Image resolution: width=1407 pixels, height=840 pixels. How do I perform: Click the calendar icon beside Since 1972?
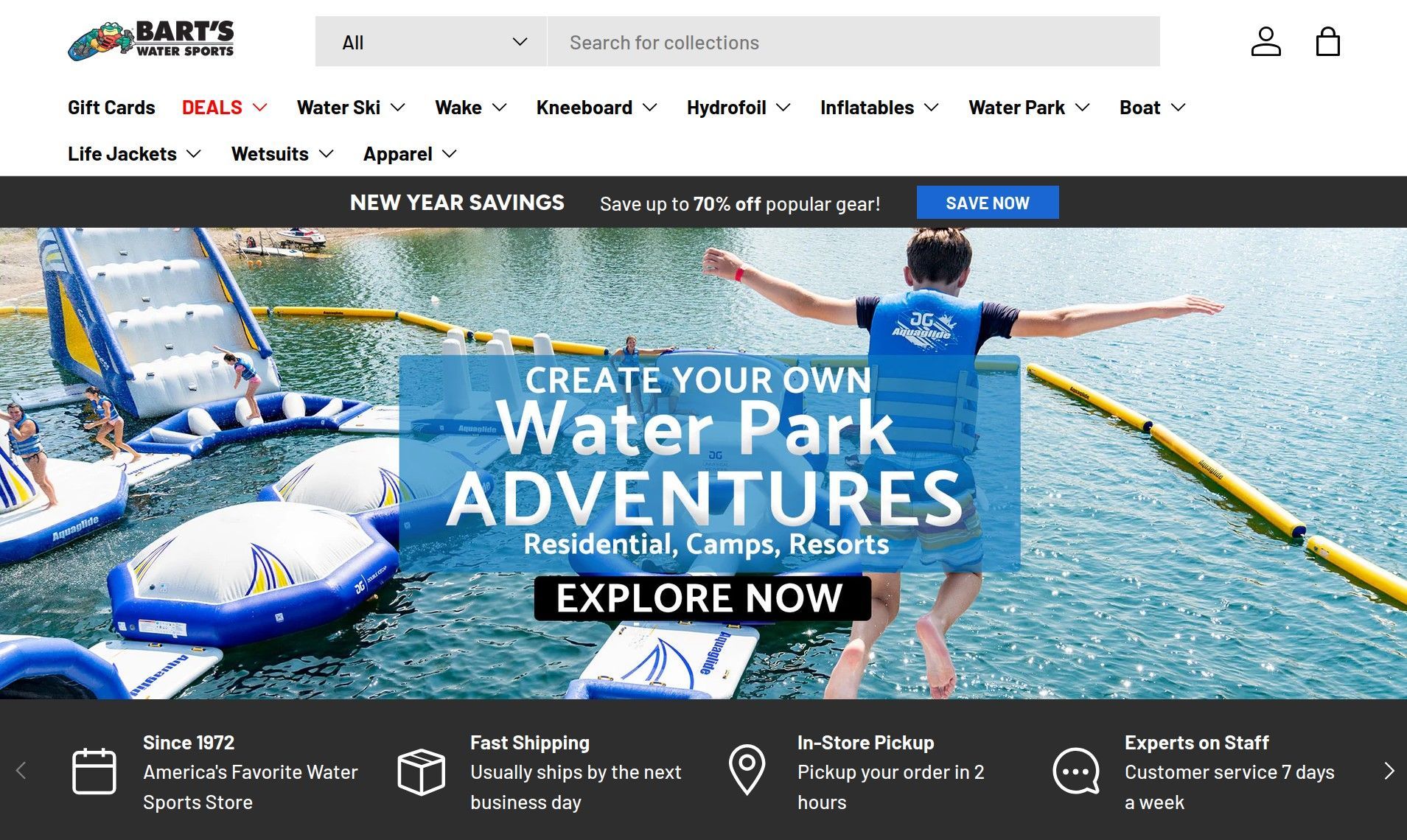[x=94, y=771]
